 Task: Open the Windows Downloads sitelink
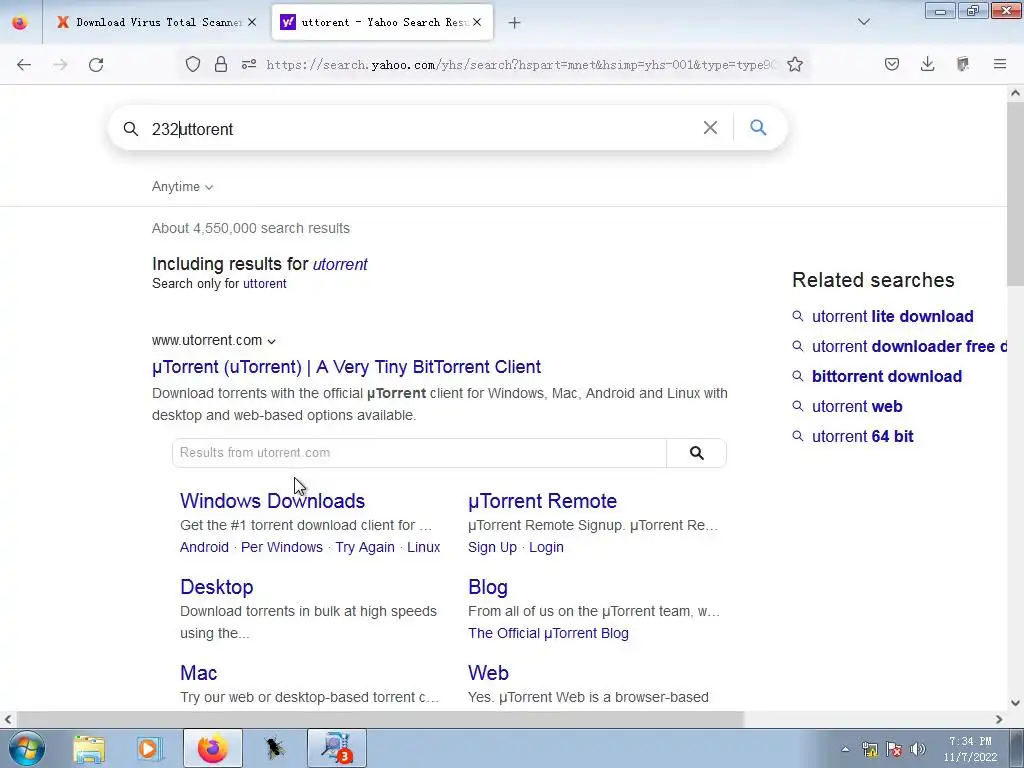click(x=272, y=501)
